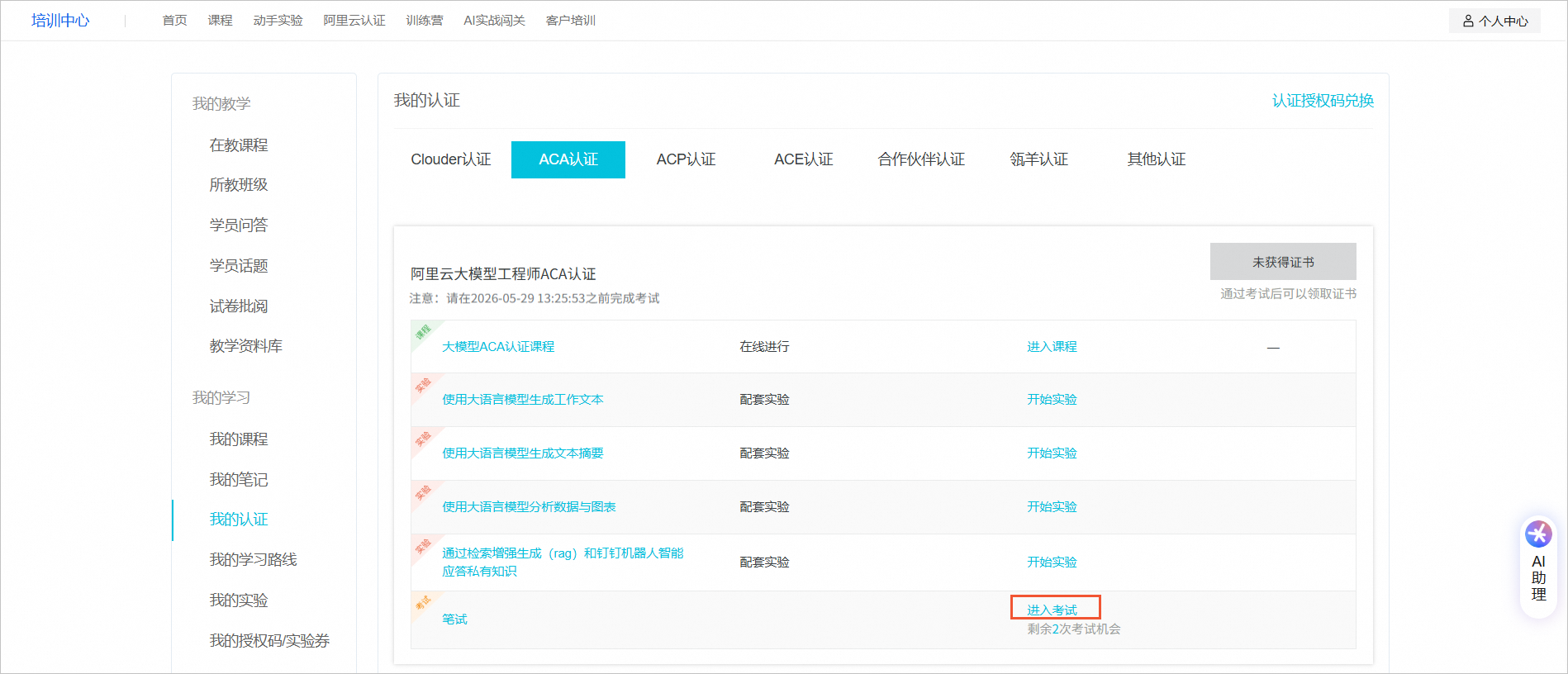The image size is (1568, 674).
Task: Click the 未获得证书 button
Action: pos(1283,262)
